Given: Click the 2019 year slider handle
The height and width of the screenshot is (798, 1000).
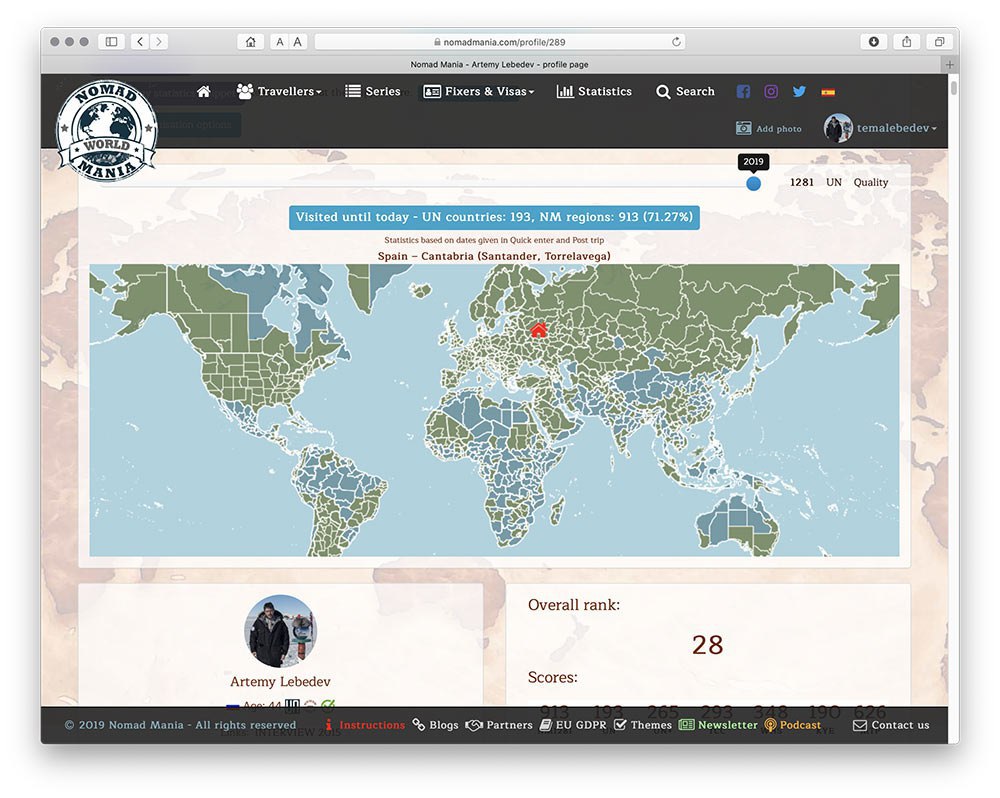Looking at the screenshot, I should [x=753, y=184].
